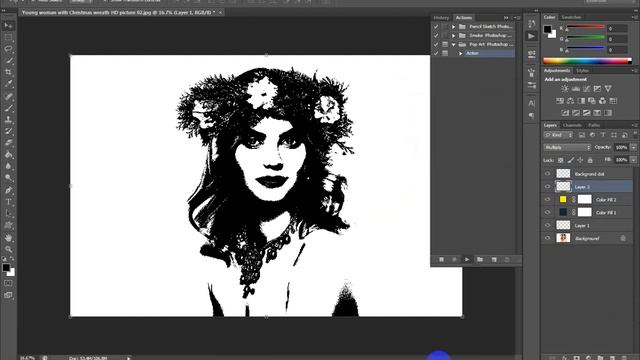Click the Stop playing/recording button
This screenshot has height=360, width=640.
[x=441, y=260]
